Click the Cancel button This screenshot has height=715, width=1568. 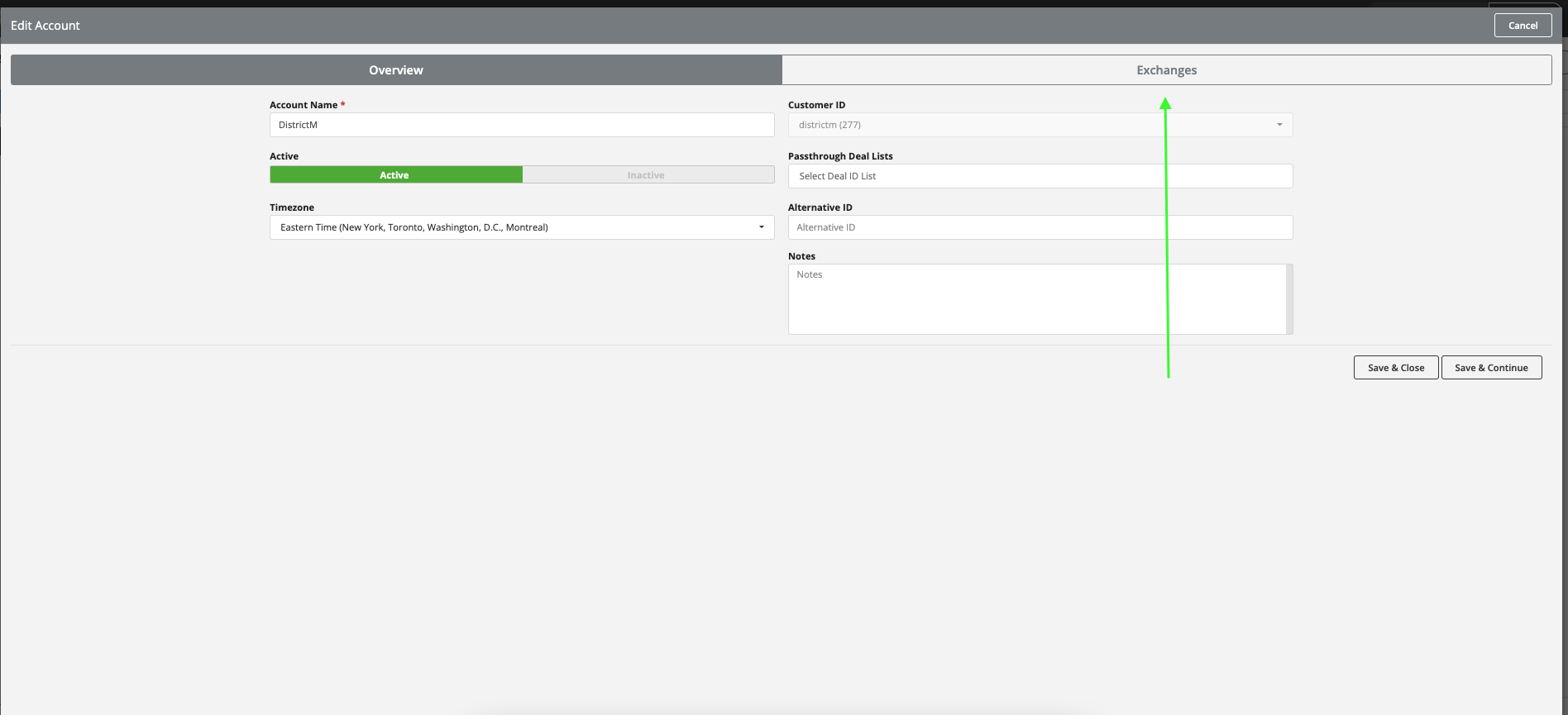point(1523,26)
